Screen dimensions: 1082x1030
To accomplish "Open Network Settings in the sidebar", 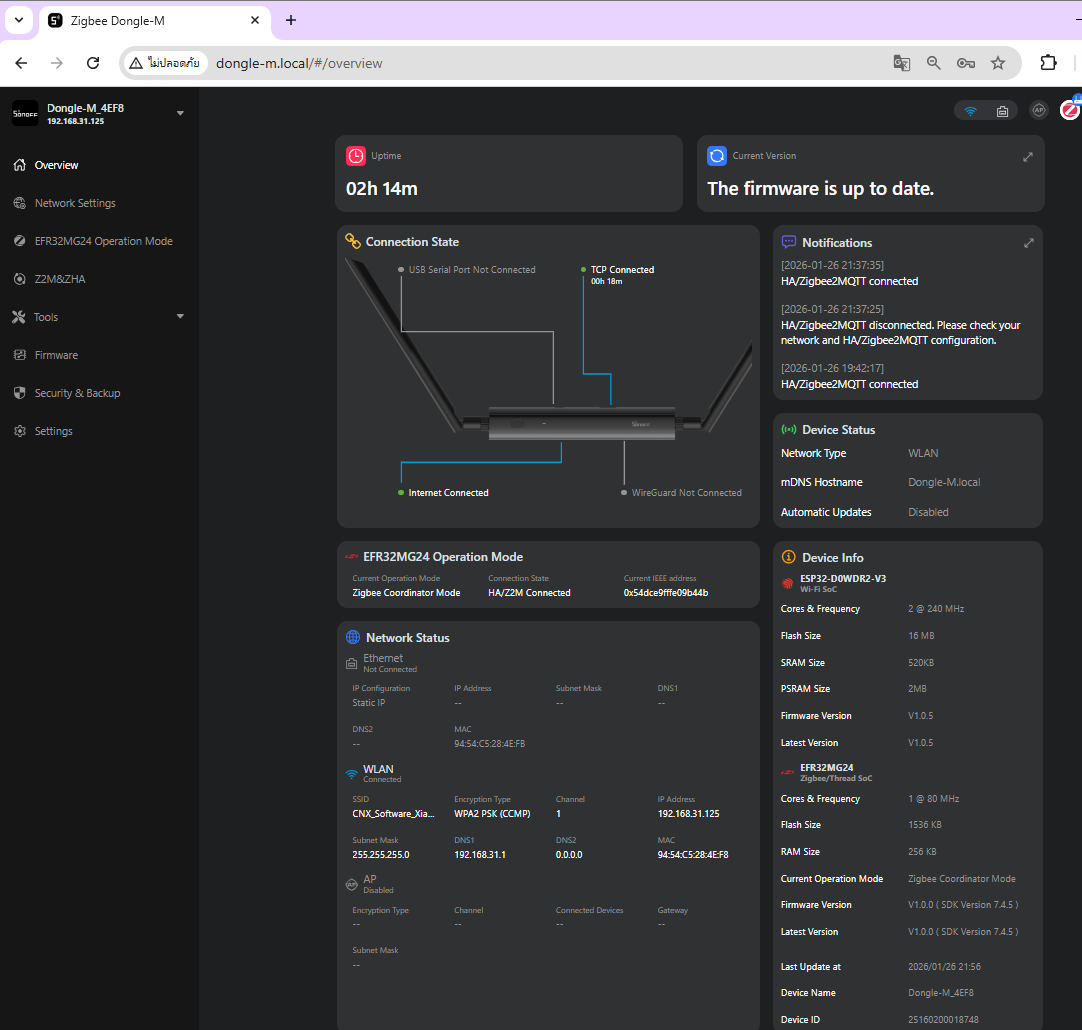I will 75,203.
